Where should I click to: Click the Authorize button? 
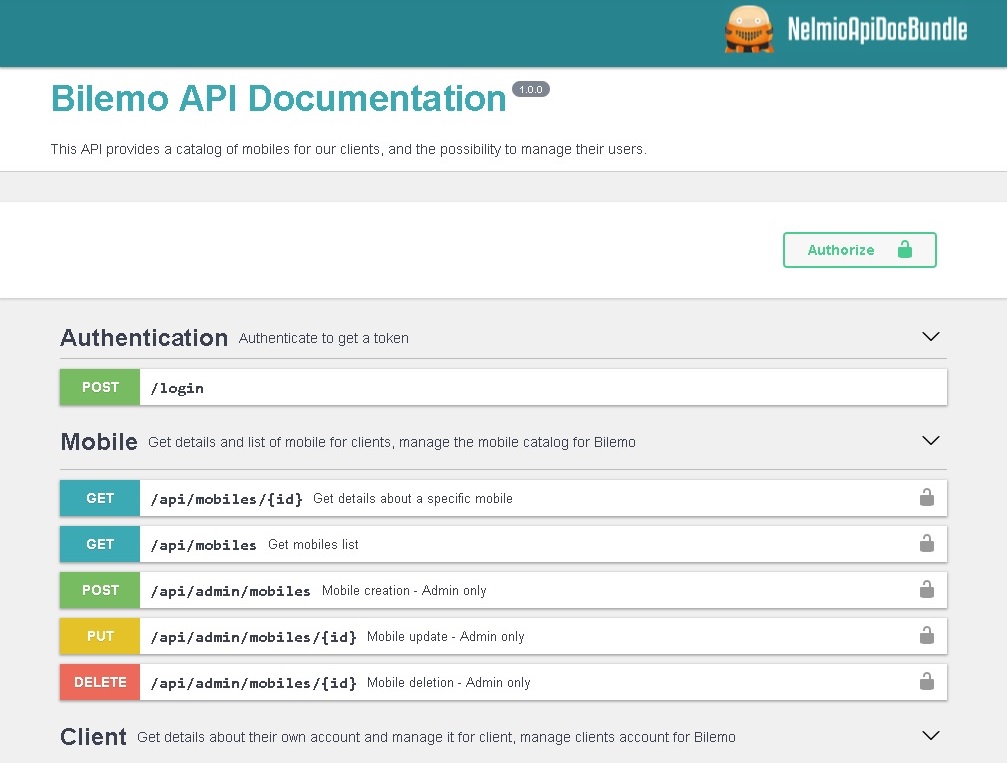click(x=859, y=250)
